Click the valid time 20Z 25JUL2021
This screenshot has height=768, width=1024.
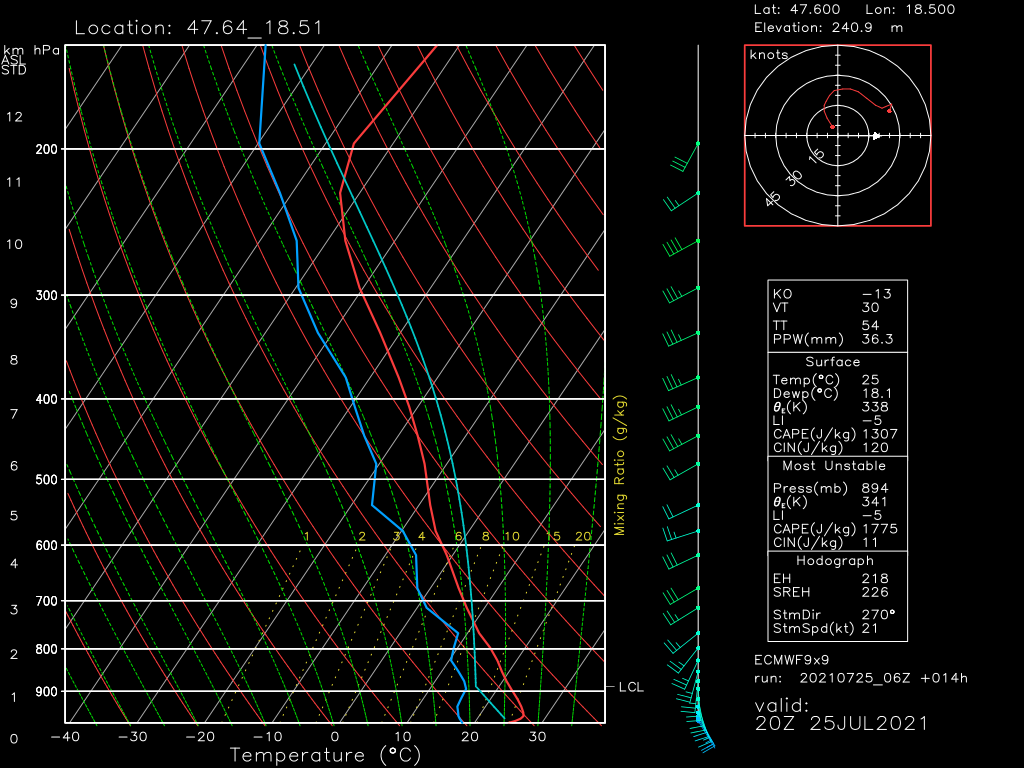coord(841,723)
